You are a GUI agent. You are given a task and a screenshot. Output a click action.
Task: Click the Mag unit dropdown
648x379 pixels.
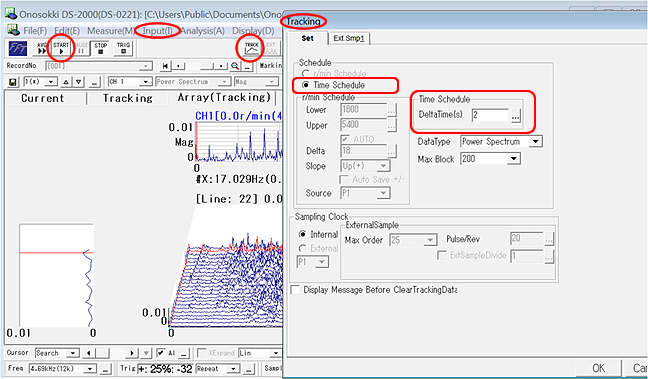255,82
